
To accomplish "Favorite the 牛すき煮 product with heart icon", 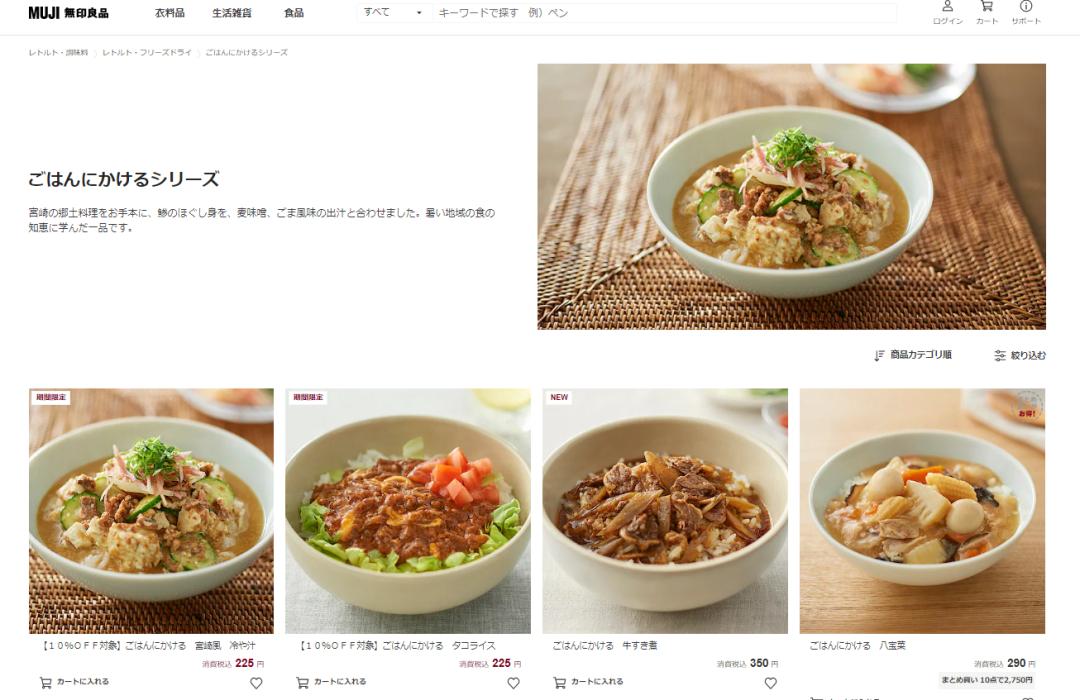I will coord(771,683).
